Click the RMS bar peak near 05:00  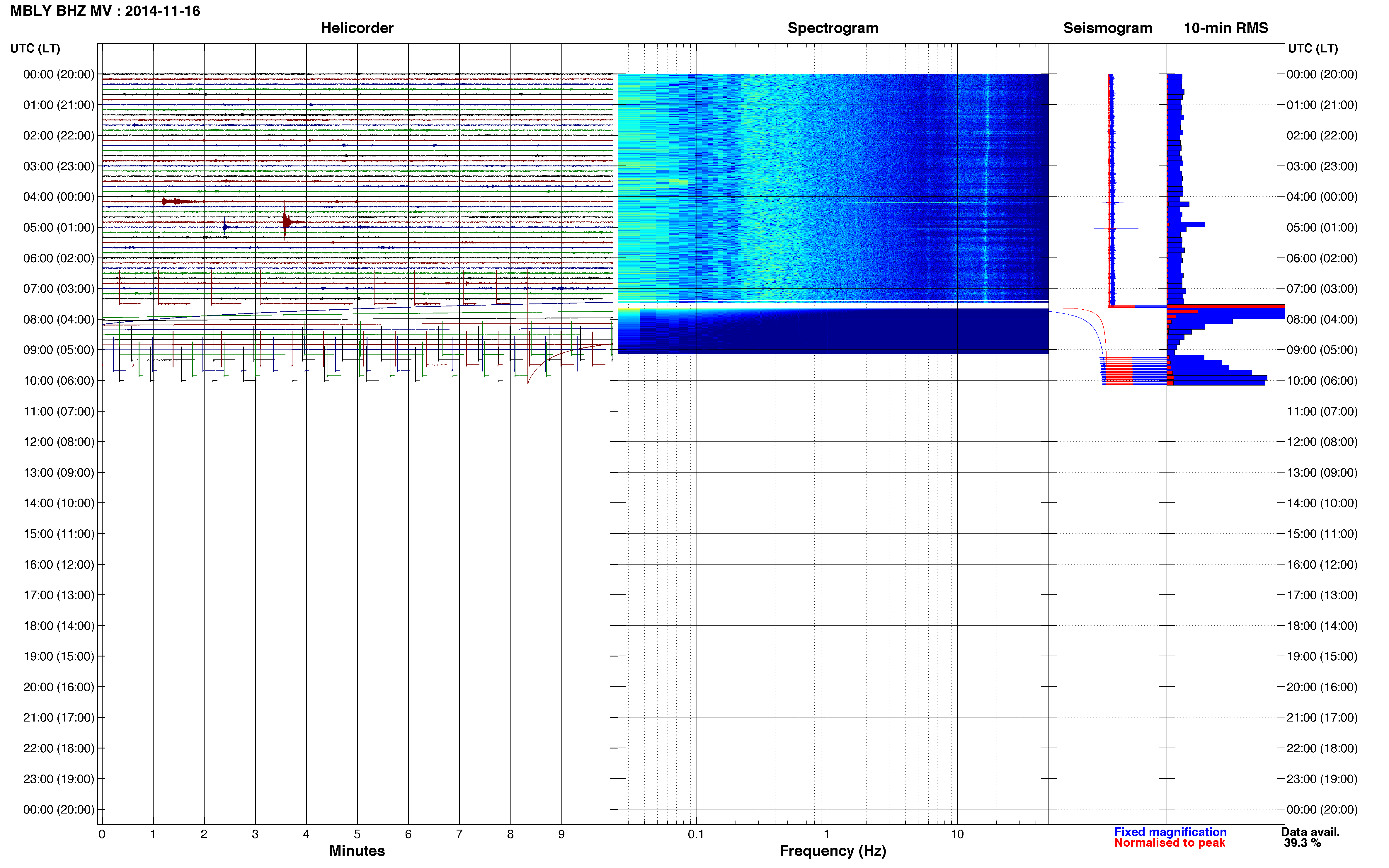coord(1186,224)
